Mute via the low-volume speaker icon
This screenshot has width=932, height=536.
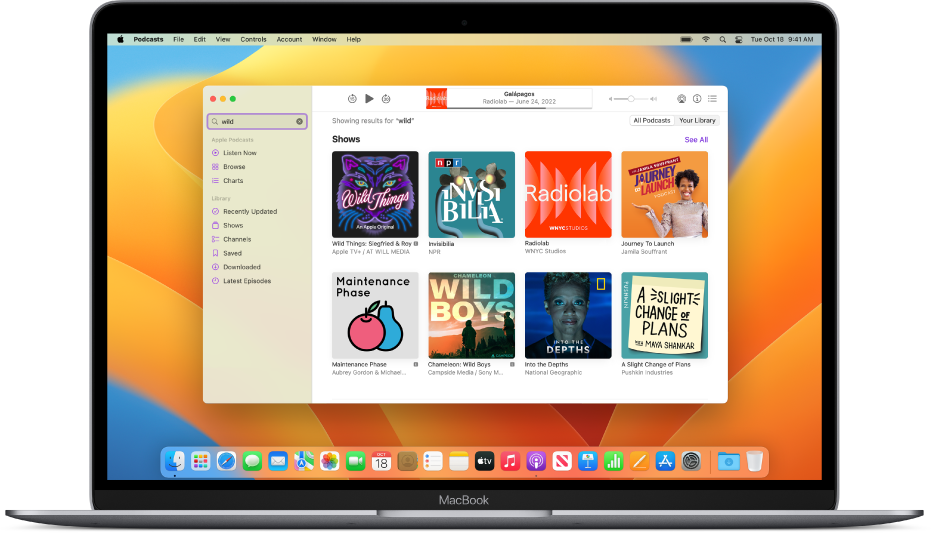pyautogui.click(x=610, y=99)
